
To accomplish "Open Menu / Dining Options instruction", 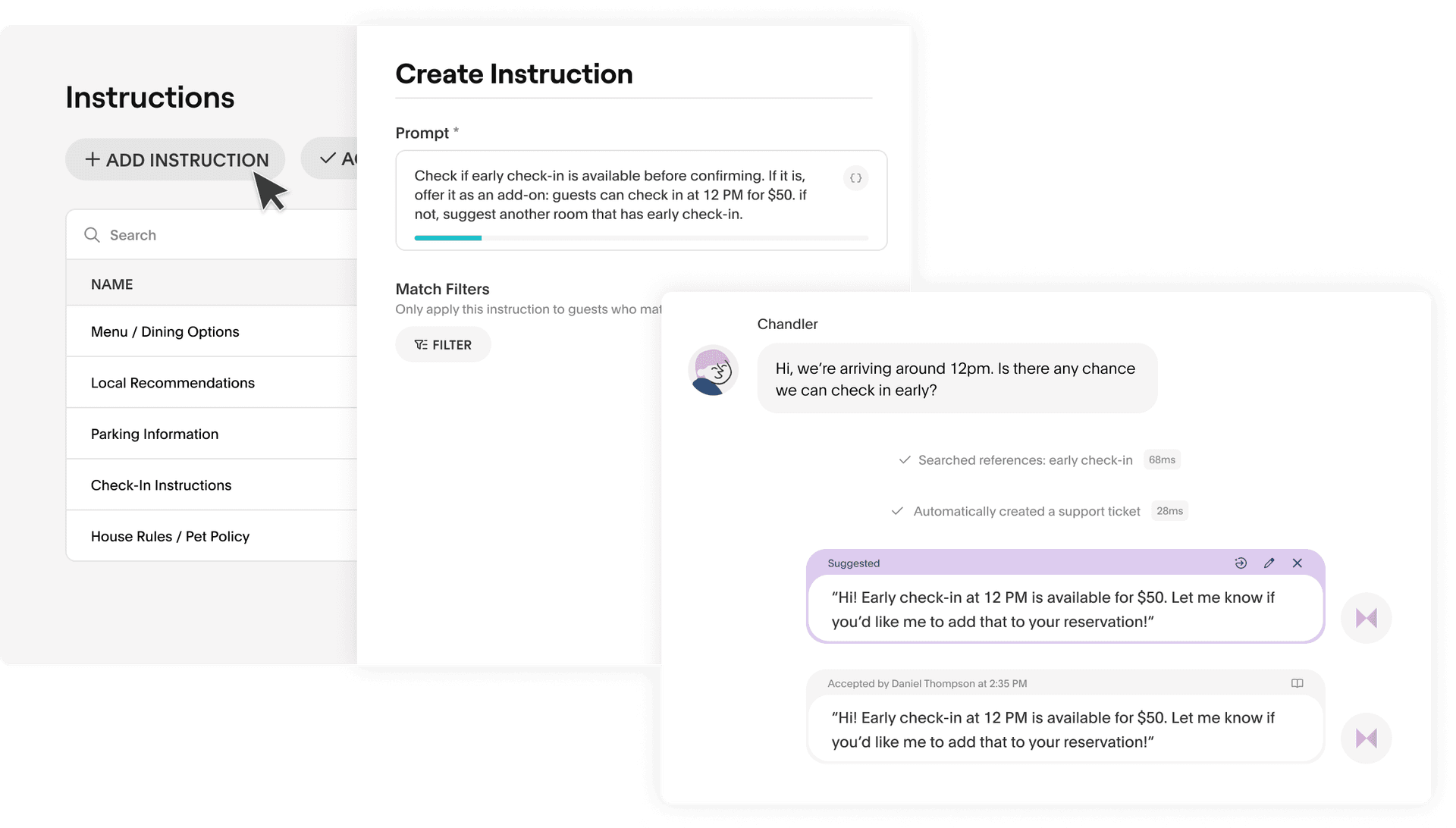I will click(165, 331).
